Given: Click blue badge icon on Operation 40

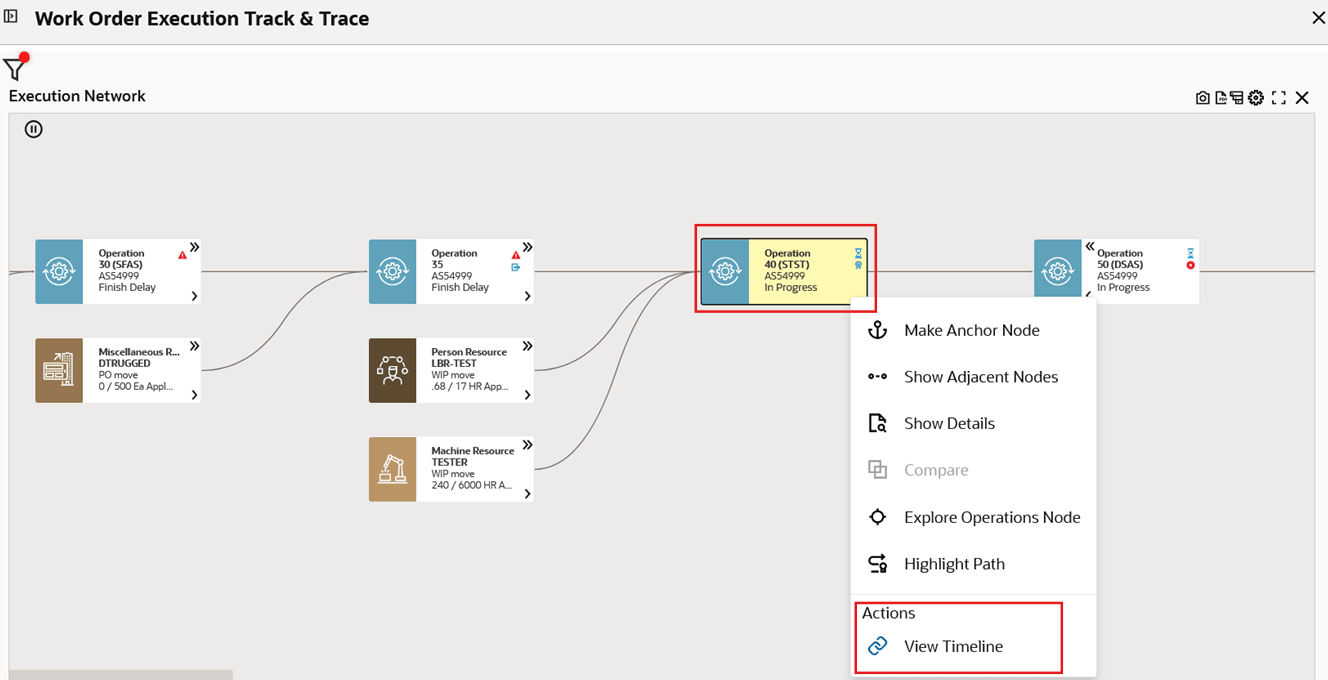Looking at the screenshot, I should tap(858, 265).
